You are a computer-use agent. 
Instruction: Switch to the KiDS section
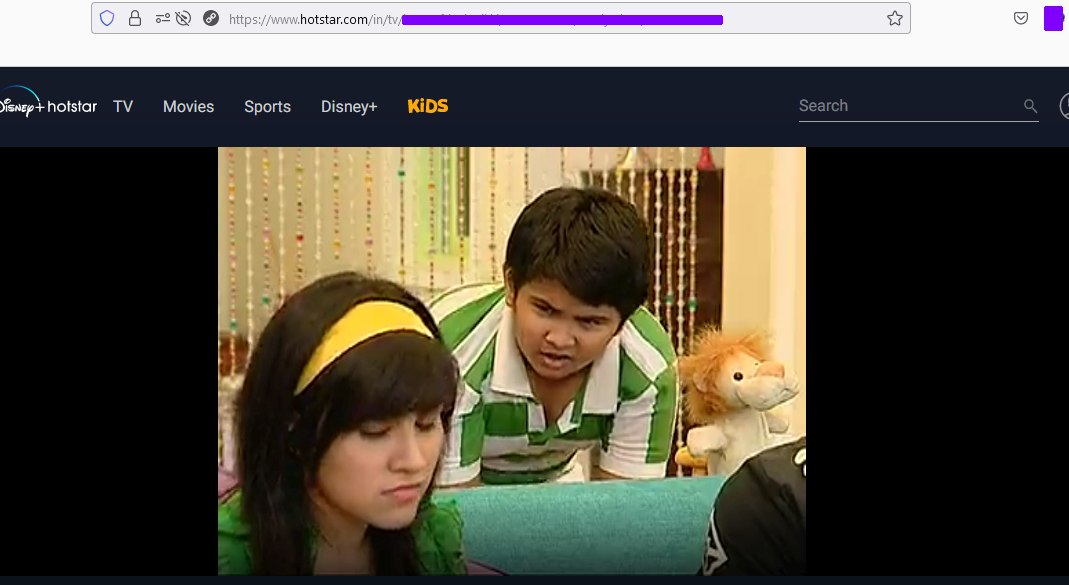427,106
